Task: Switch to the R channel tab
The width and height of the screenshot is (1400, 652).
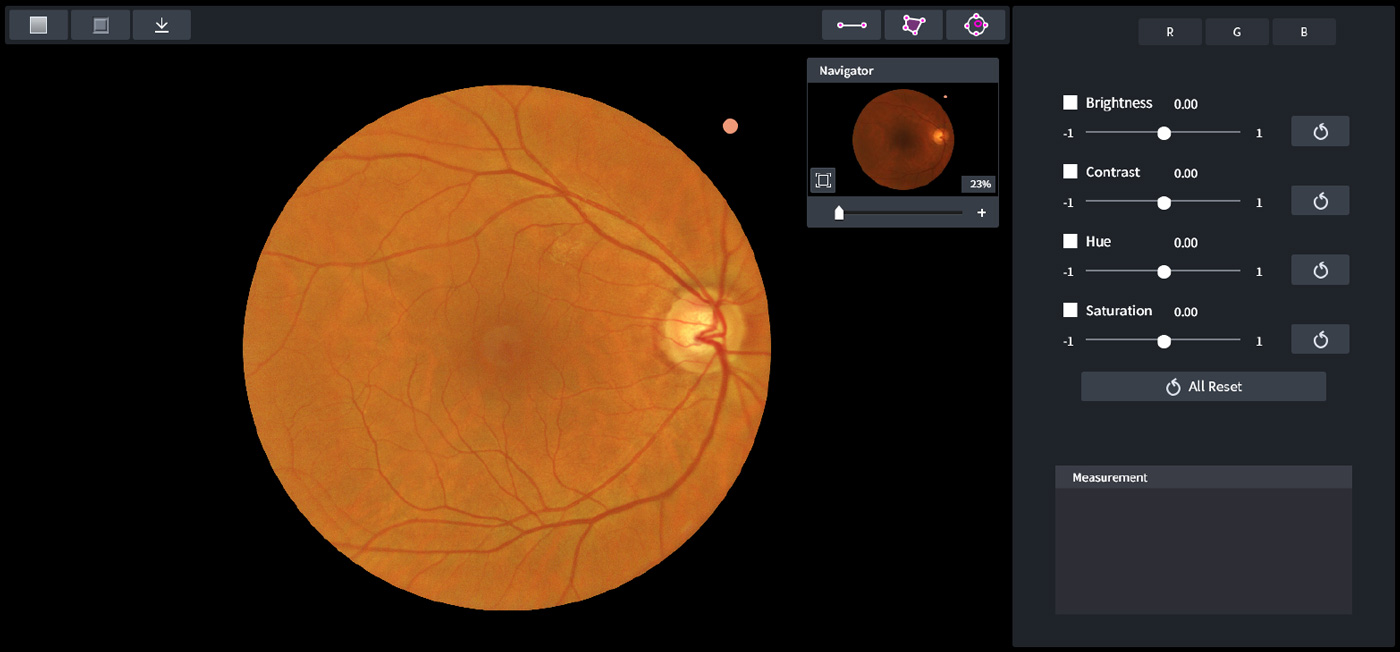Action: (x=1170, y=32)
